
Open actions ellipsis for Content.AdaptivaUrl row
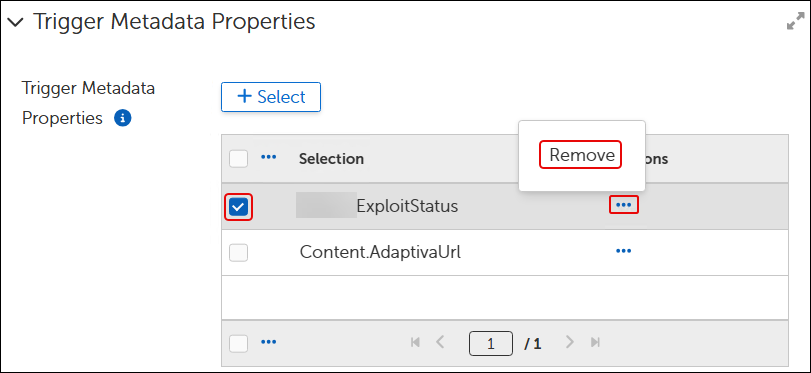(x=624, y=251)
